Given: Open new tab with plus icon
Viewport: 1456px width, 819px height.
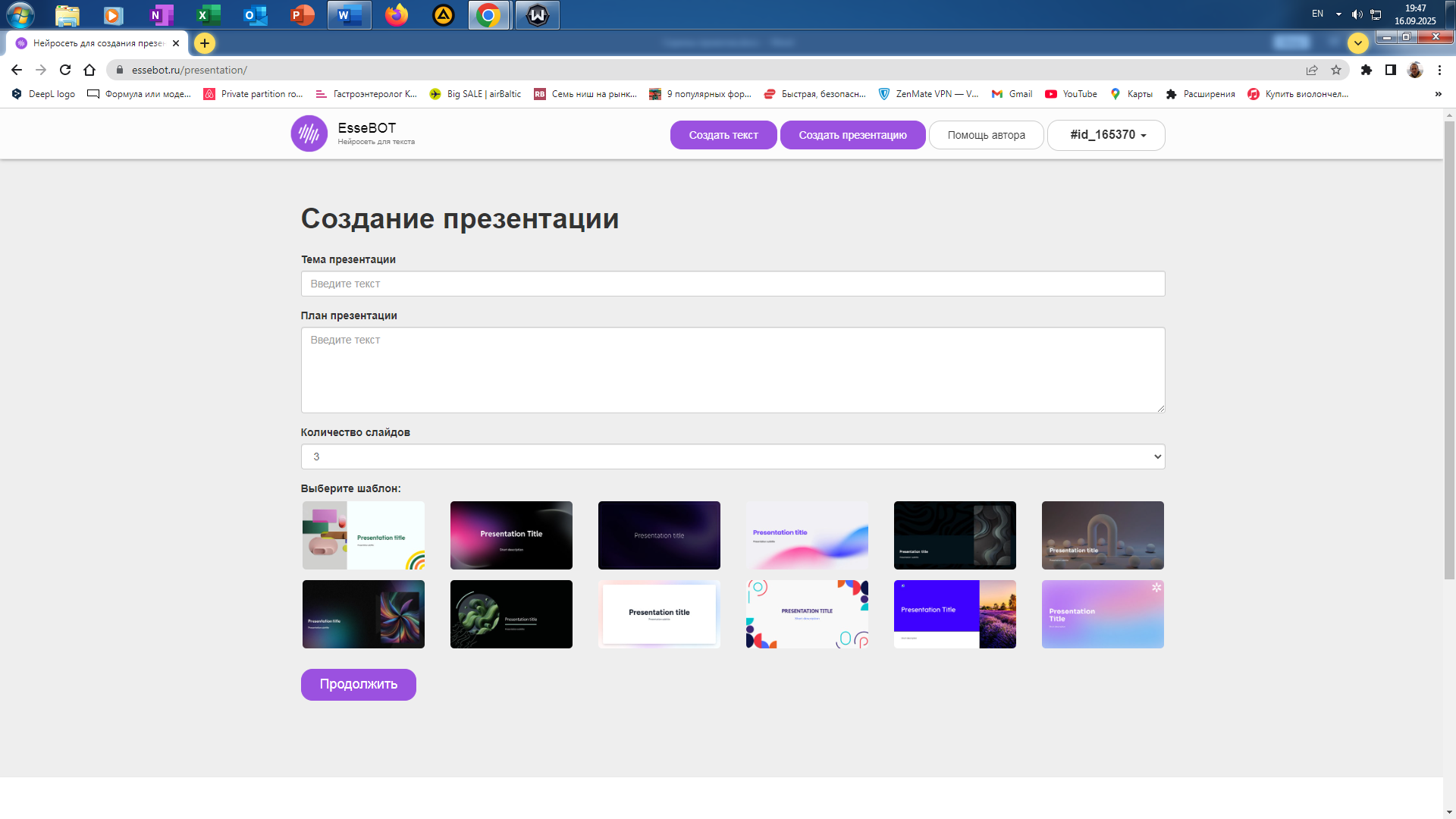Looking at the screenshot, I should click(205, 43).
